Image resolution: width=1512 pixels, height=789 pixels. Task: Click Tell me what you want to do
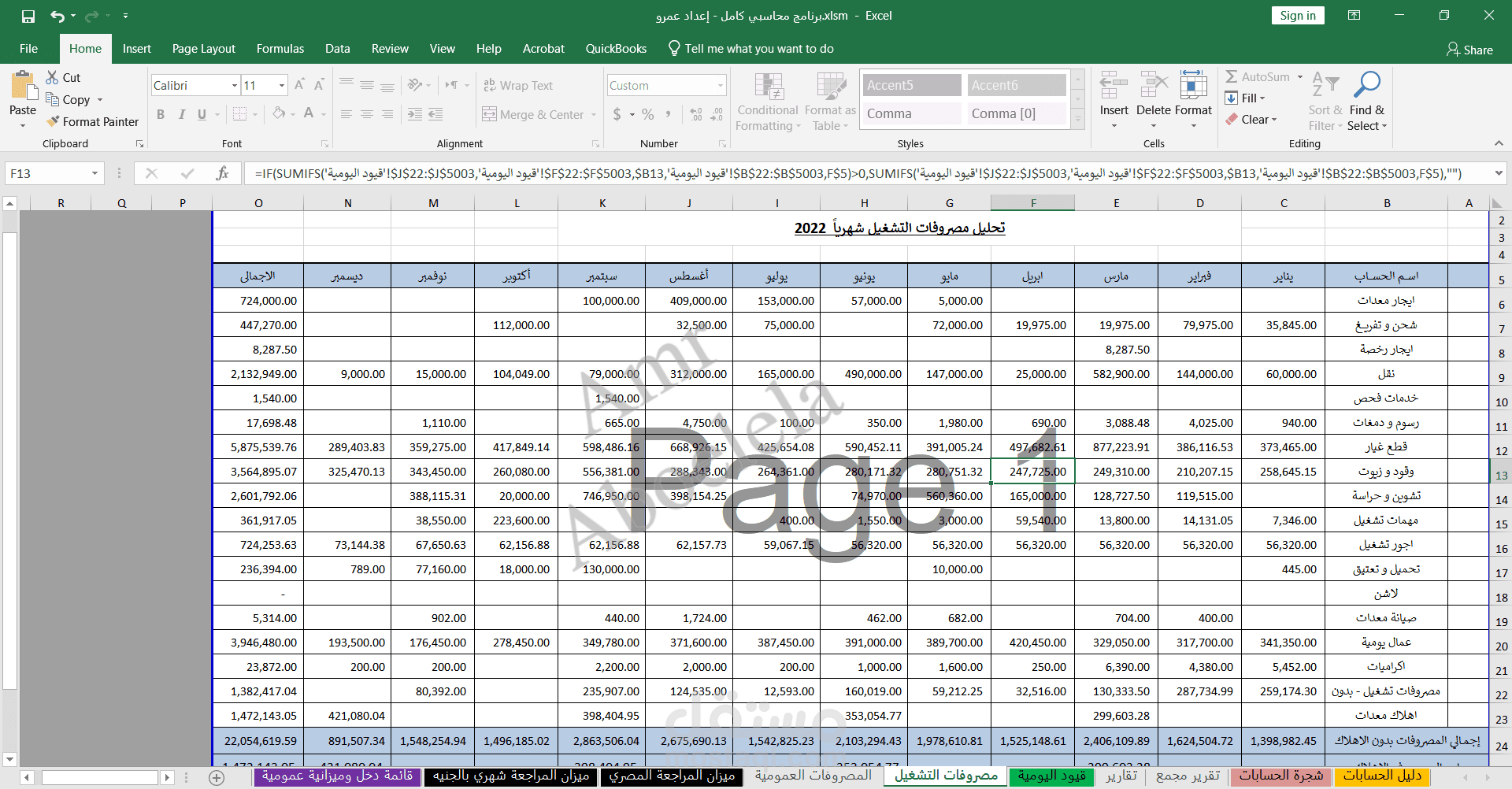(750, 49)
